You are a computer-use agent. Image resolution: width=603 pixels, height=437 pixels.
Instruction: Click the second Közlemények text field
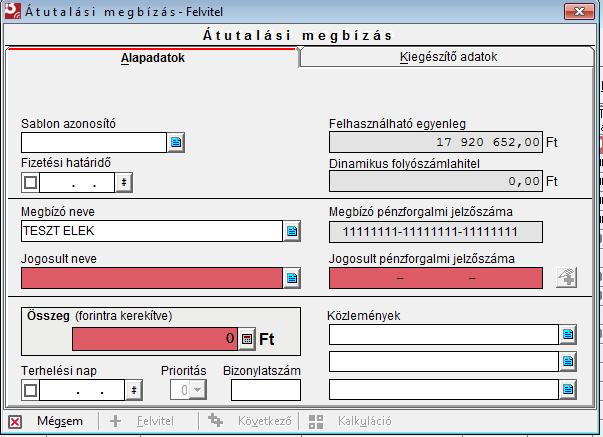(x=444, y=361)
